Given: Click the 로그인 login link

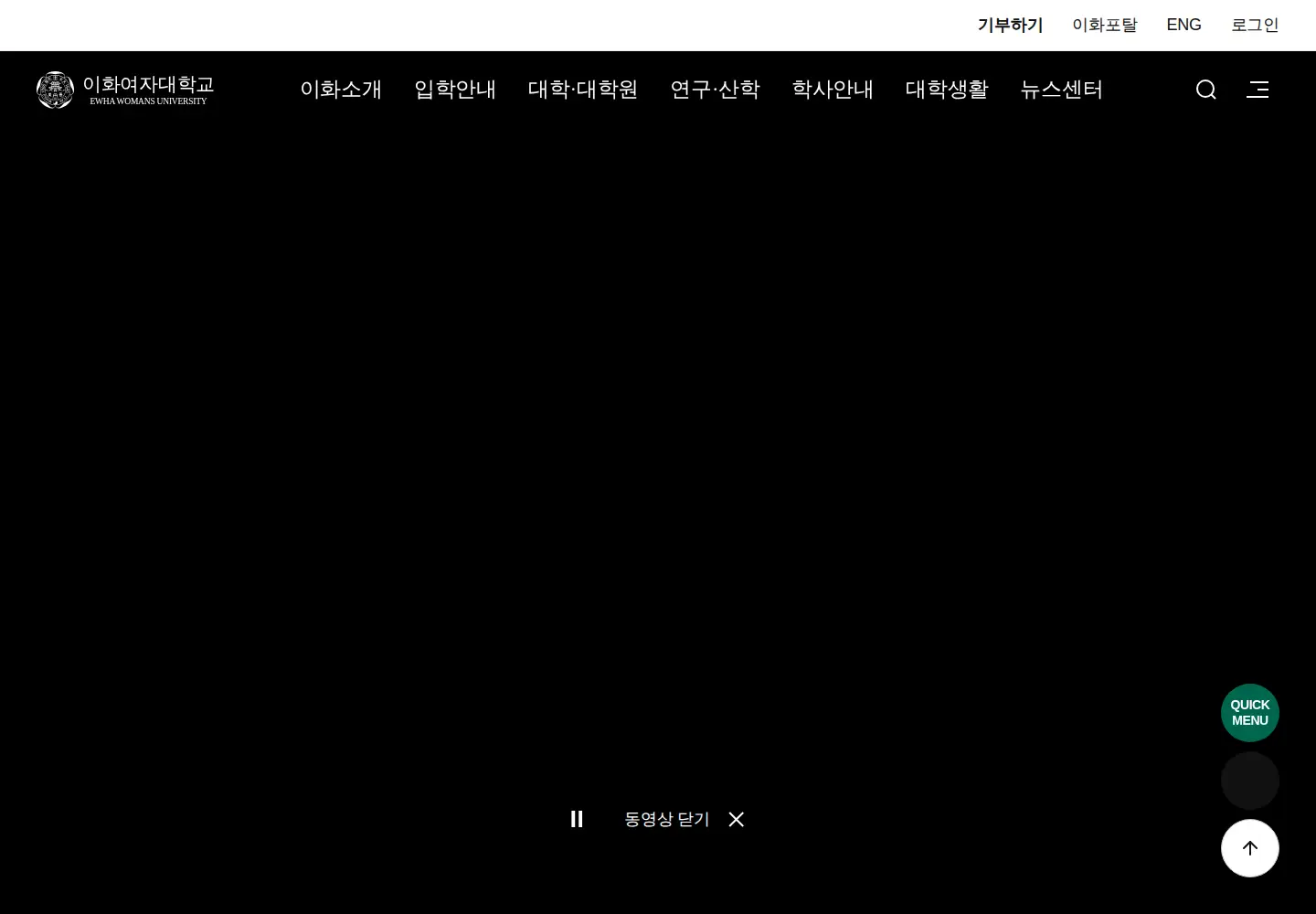Looking at the screenshot, I should click(x=1255, y=26).
